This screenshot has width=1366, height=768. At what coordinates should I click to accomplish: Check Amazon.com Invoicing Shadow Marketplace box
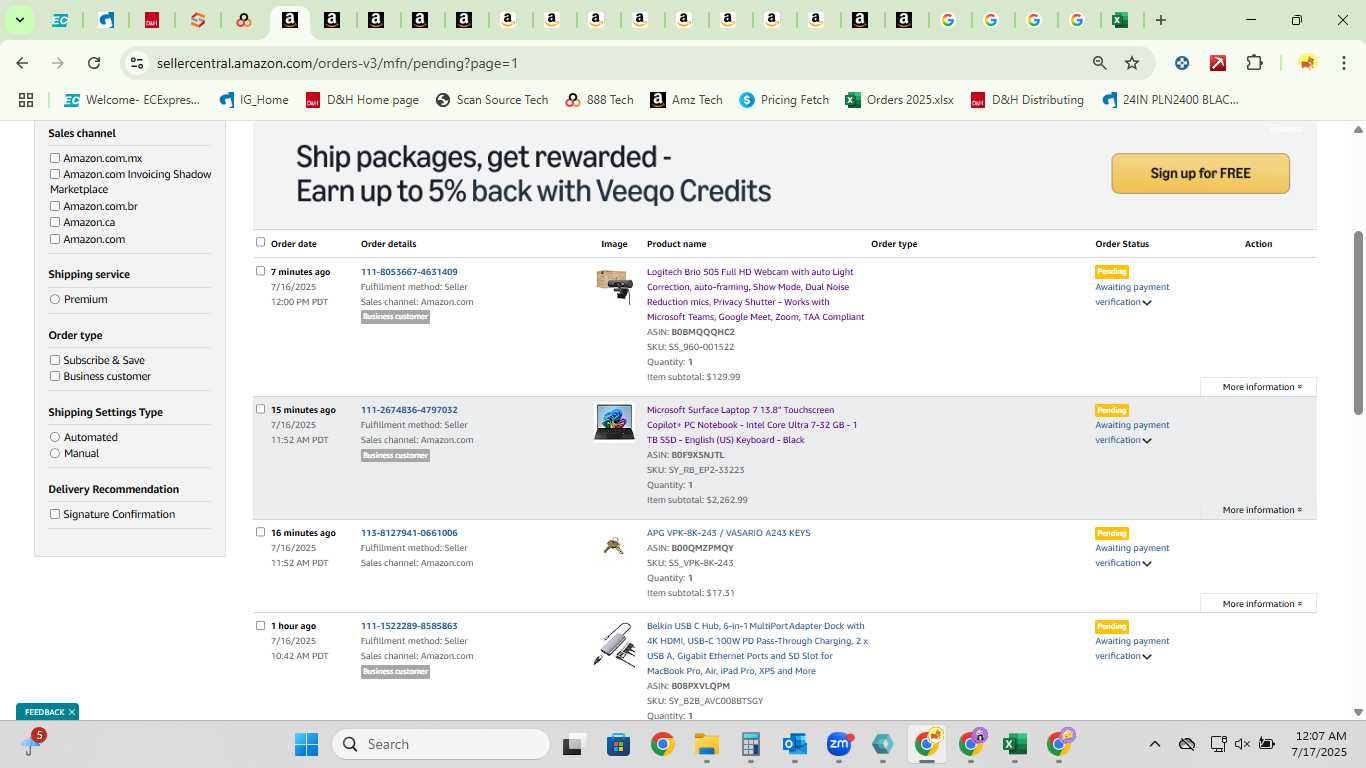[55, 174]
